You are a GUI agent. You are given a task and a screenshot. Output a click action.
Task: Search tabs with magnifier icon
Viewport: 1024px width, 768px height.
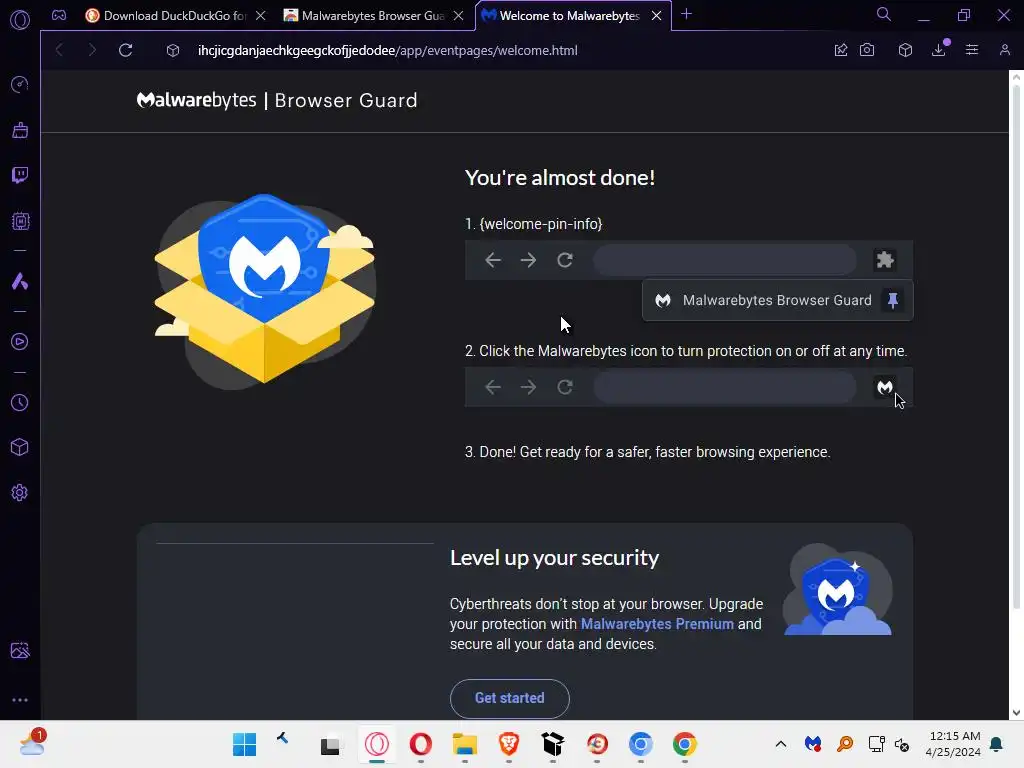tap(884, 14)
